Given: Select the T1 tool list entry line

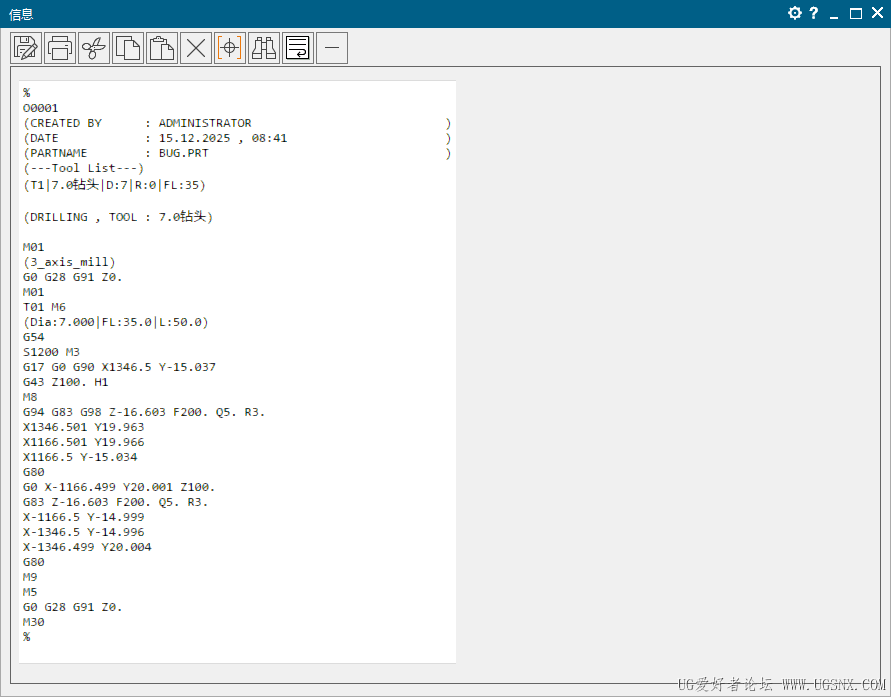Looking at the screenshot, I should coord(114,185).
